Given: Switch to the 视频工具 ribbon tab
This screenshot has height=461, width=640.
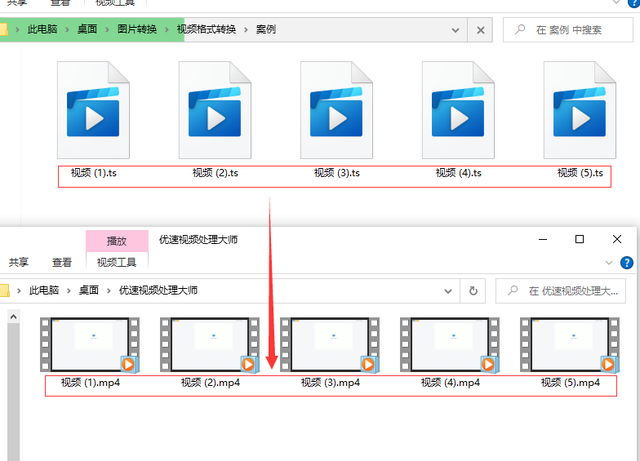Looking at the screenshot, I should click(117, 262).
